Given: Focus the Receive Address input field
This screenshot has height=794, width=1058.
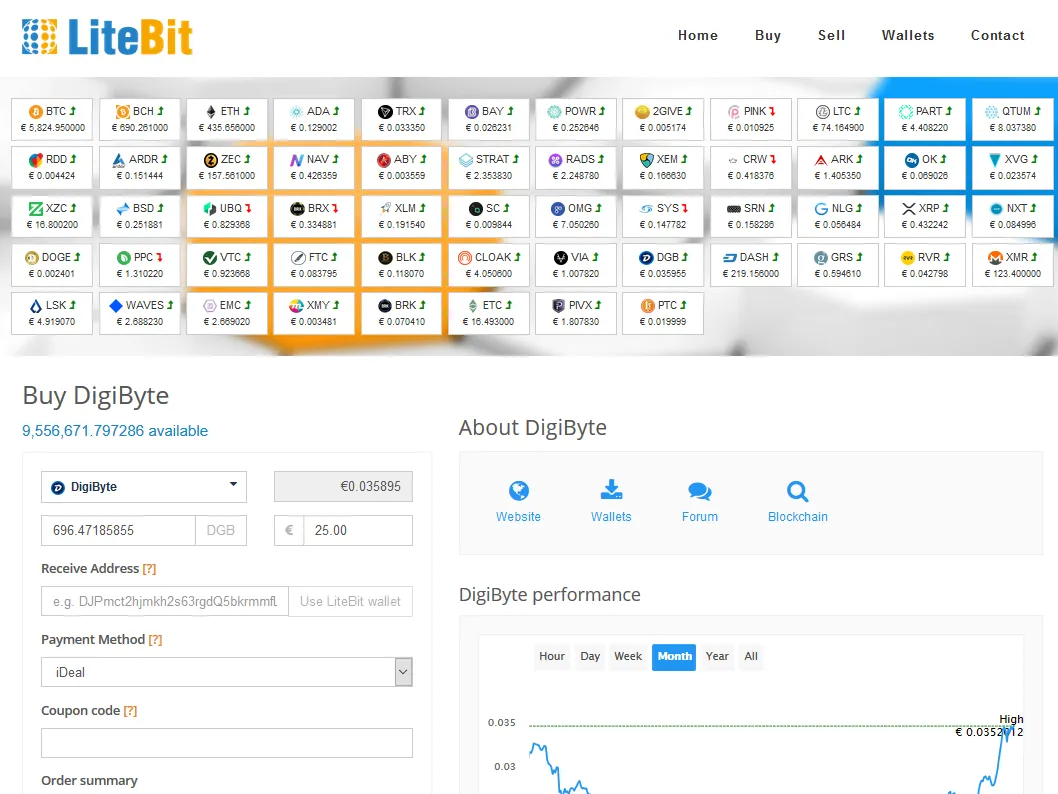Looking at the screenshot, I should click(x=165, y=601).
